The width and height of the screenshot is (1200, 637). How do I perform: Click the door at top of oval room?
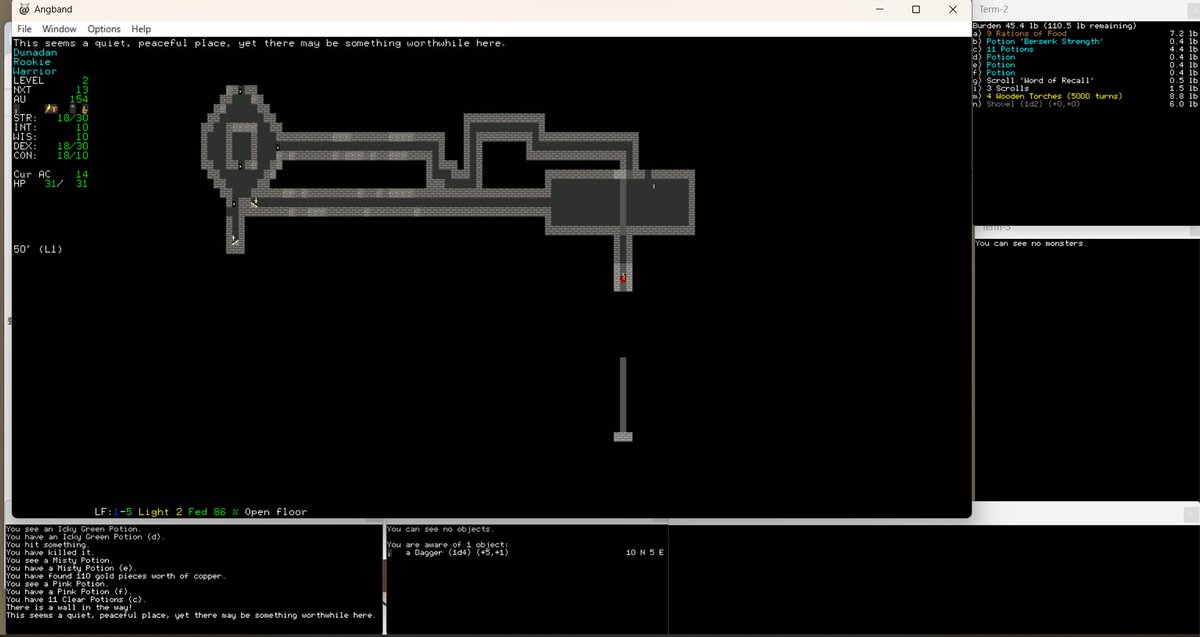tap(240, 89)
